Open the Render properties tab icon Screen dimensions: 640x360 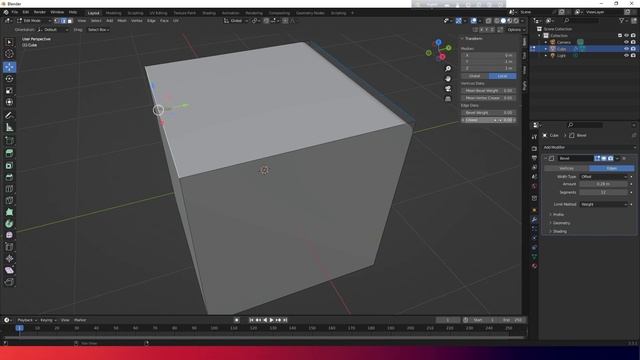click(534, 149)
